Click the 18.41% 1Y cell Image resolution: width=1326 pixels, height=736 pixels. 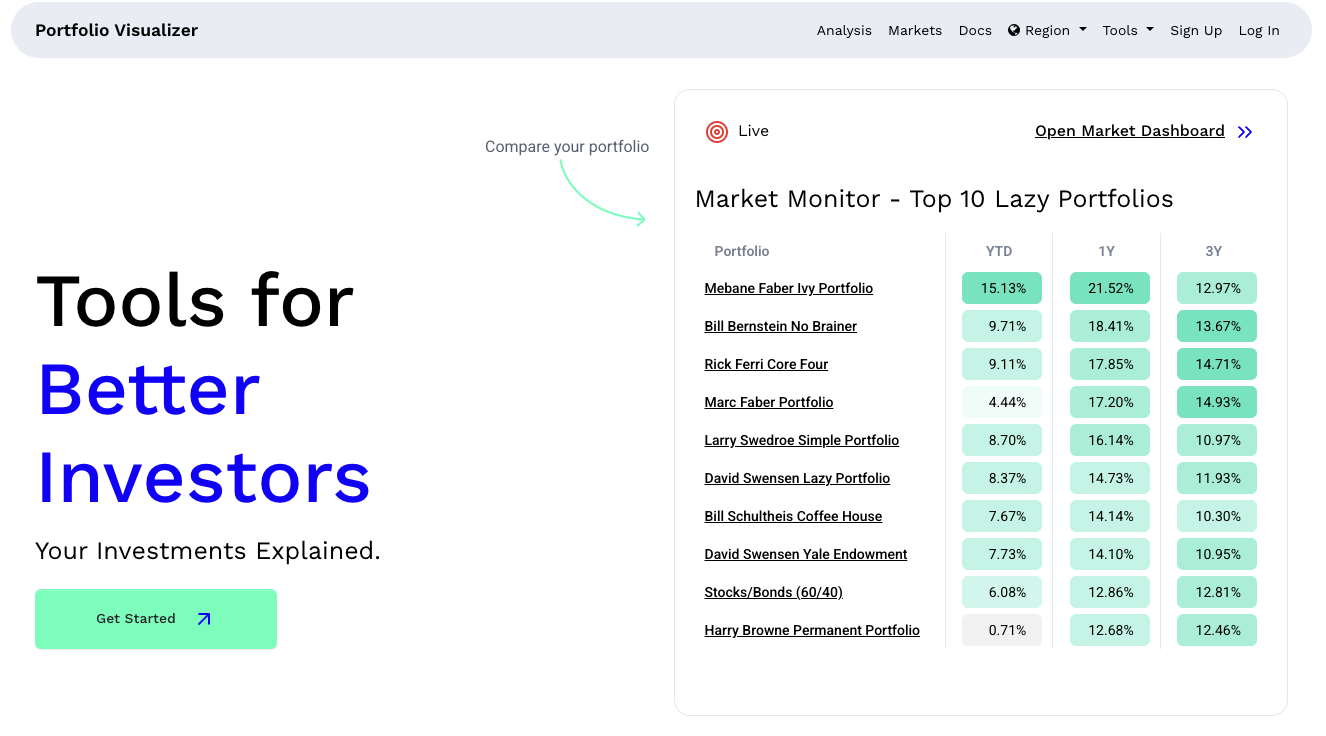pyautogui.click(x=1110, y=326)
